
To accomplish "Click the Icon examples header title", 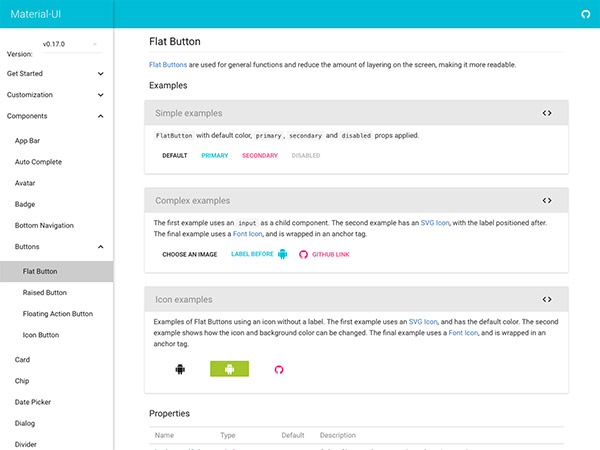I will (184, 300).
